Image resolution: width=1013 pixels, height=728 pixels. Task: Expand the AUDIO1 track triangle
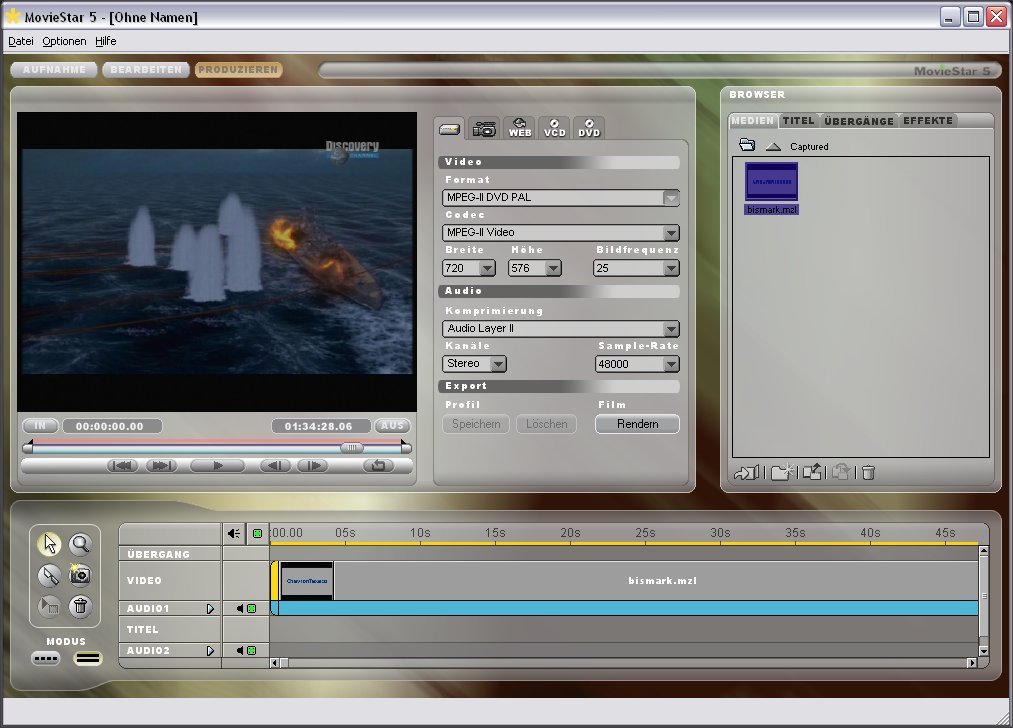(210, 608)
